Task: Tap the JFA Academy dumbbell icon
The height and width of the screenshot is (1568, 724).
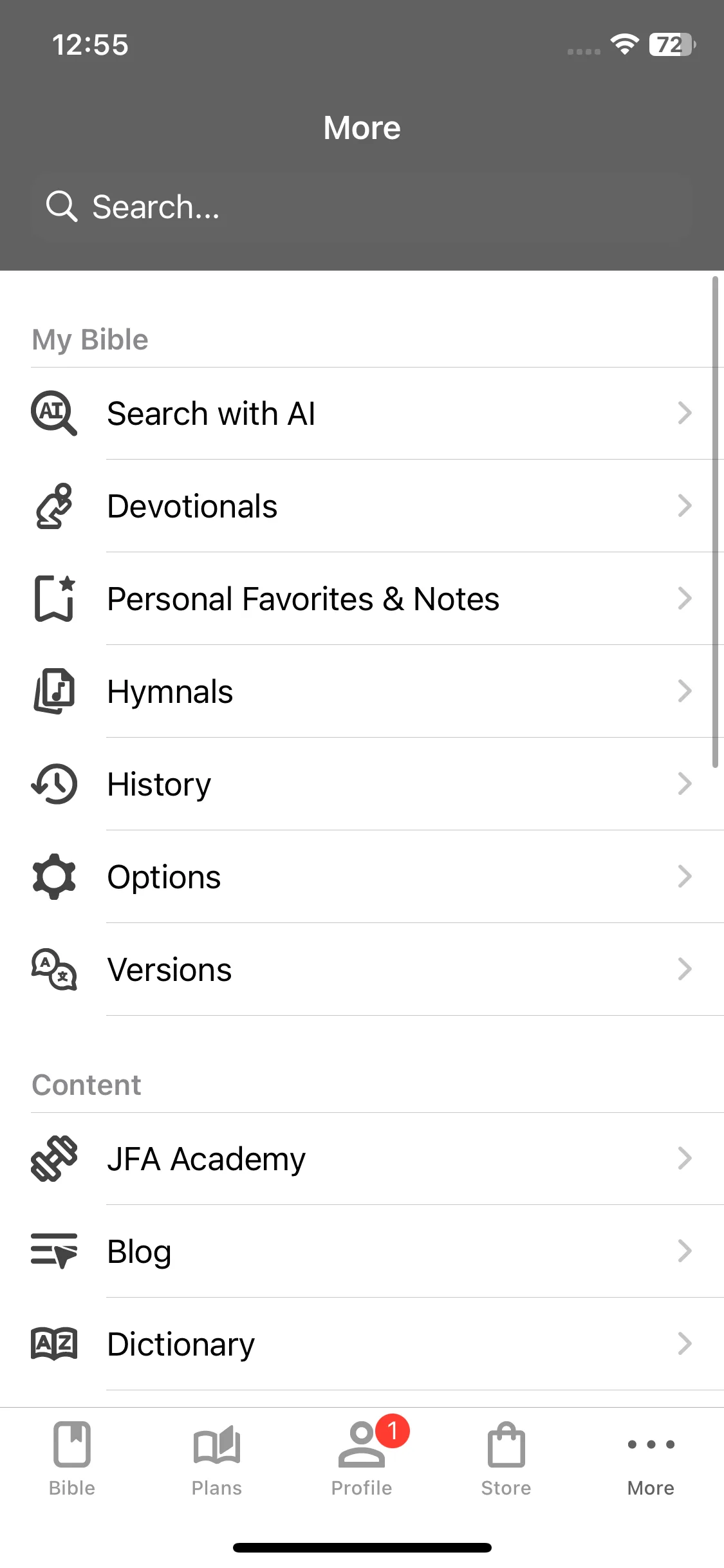Action: [x=54, y=1159]
